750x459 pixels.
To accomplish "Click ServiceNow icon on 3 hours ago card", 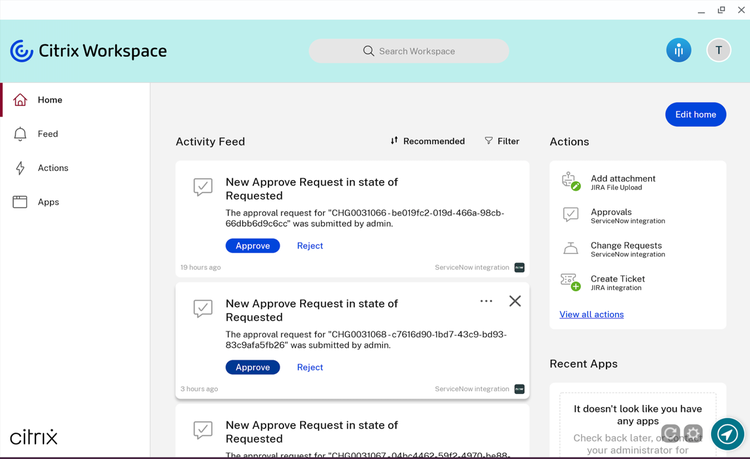I will 519,389.
